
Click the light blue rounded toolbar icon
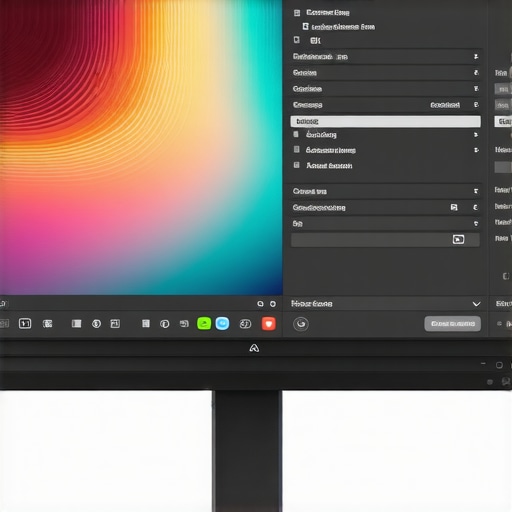[222, 324]
